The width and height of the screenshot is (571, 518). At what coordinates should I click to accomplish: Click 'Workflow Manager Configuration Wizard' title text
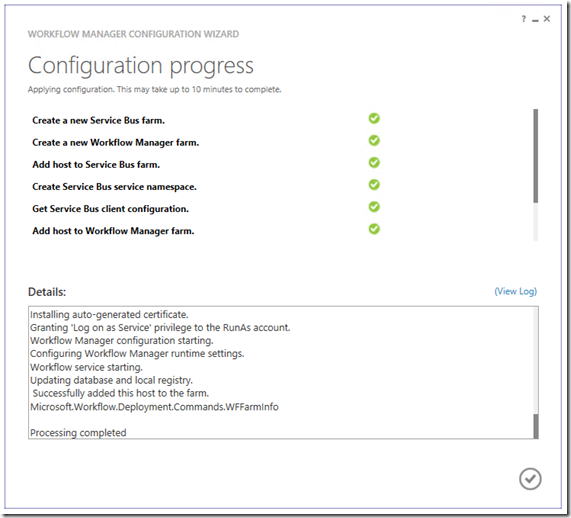click(133, 34)
